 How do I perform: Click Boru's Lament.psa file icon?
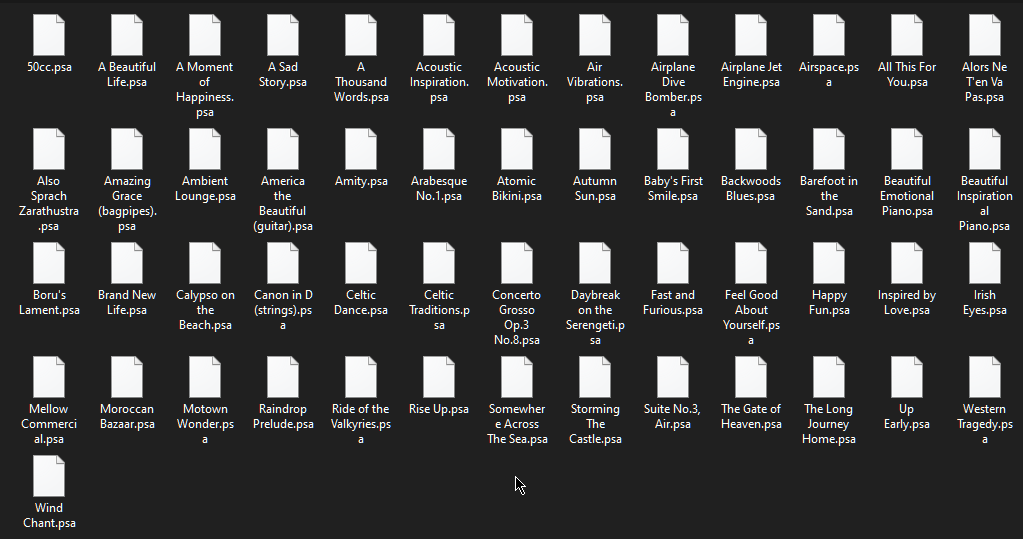coord(49,264)
